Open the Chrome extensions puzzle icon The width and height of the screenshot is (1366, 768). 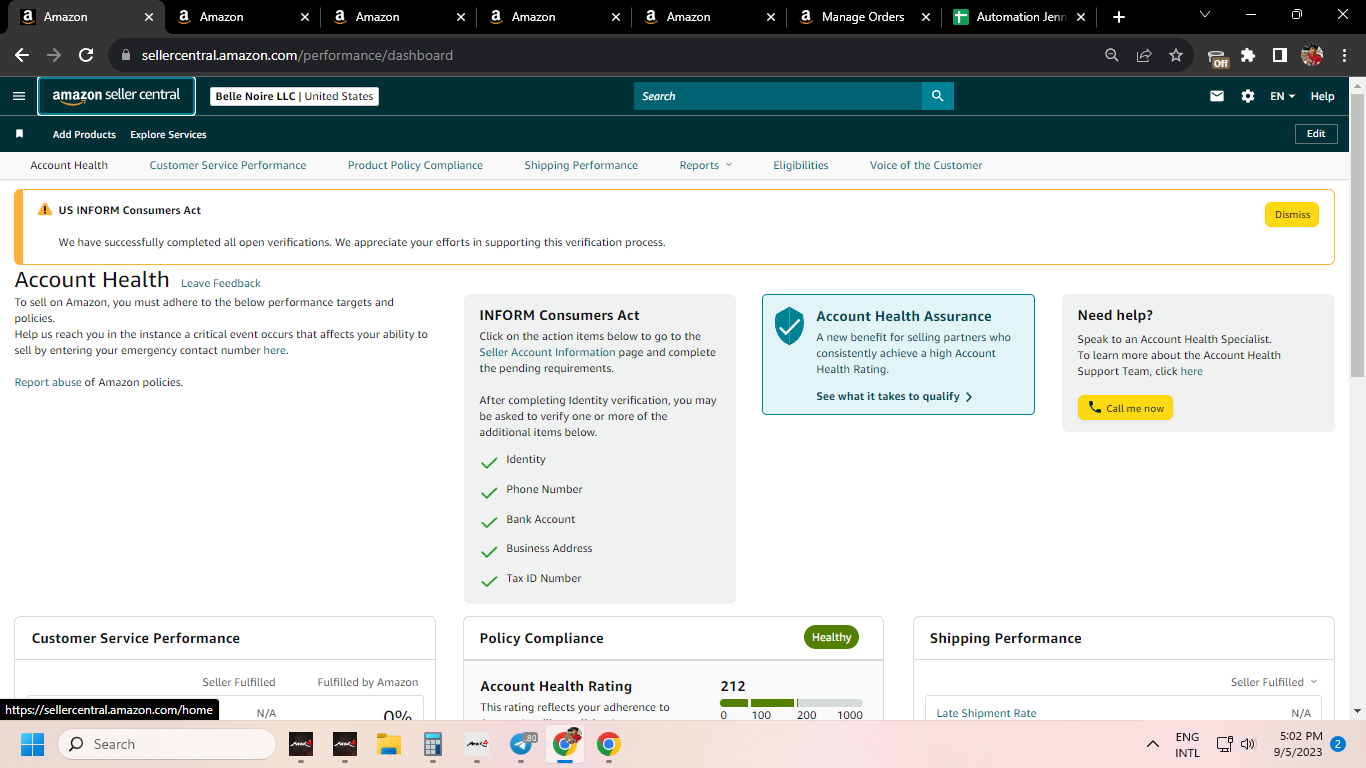click(x=1248, y=55)
